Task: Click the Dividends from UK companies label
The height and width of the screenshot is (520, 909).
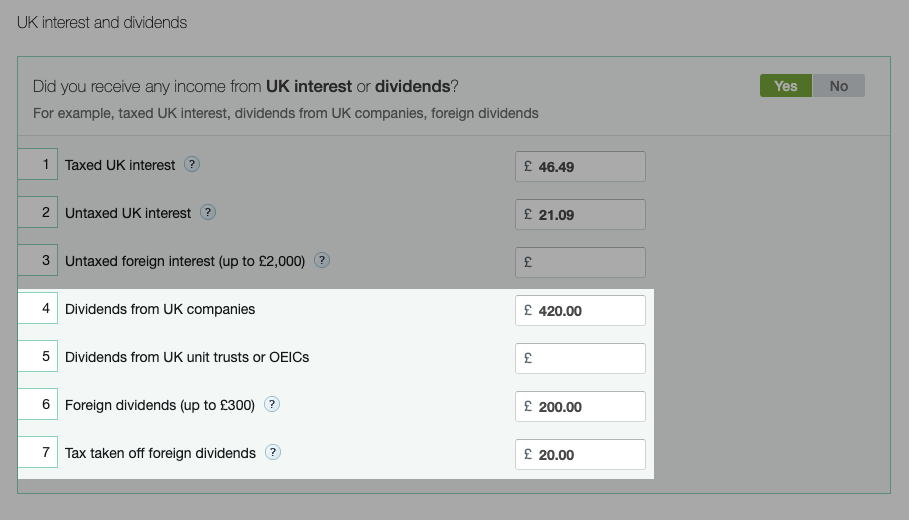Action: pos(160,309)
